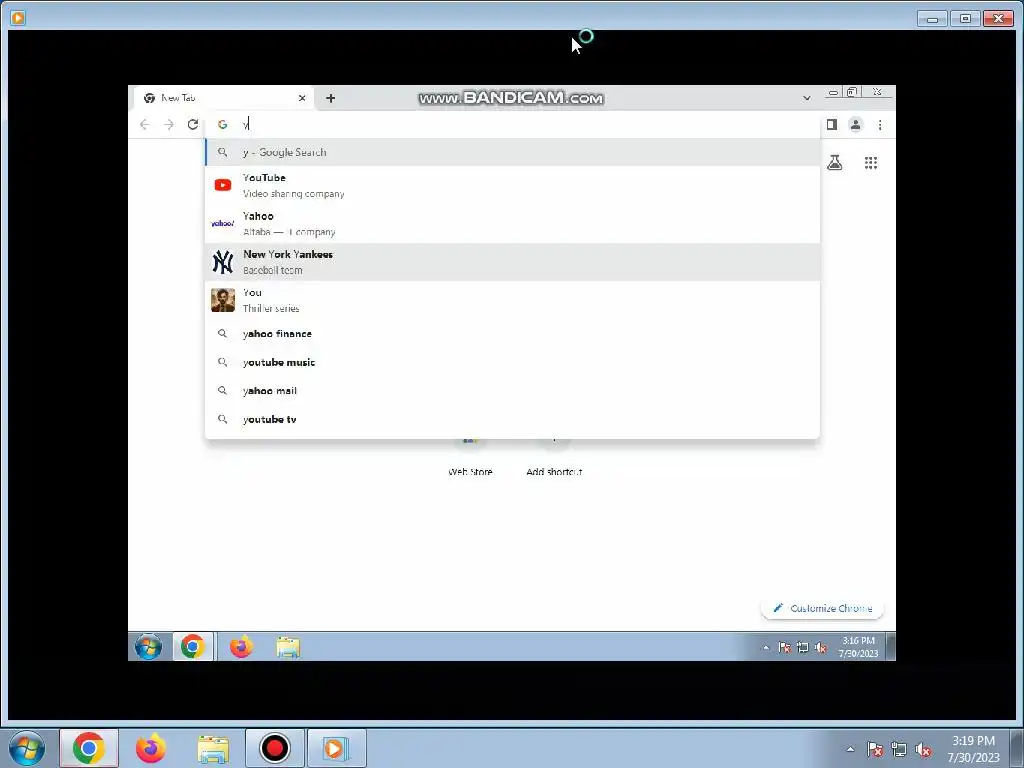Open the Google apps grid icon
Image resolution: width=1024 pixels, height=768 pixels.
pyautogui.click(x=871, y=163)
